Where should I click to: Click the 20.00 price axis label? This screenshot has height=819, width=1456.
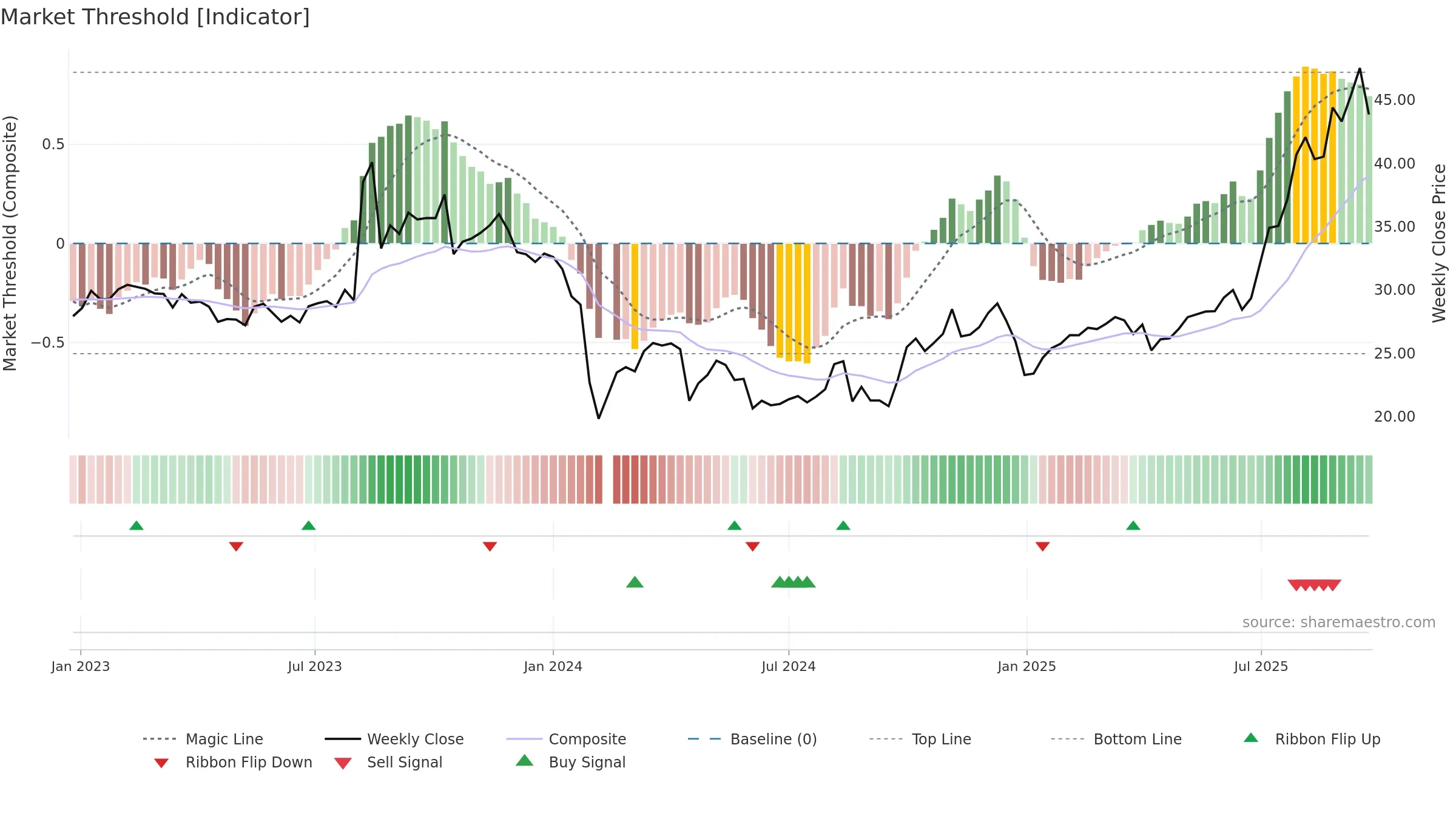tap(1395, 417)
